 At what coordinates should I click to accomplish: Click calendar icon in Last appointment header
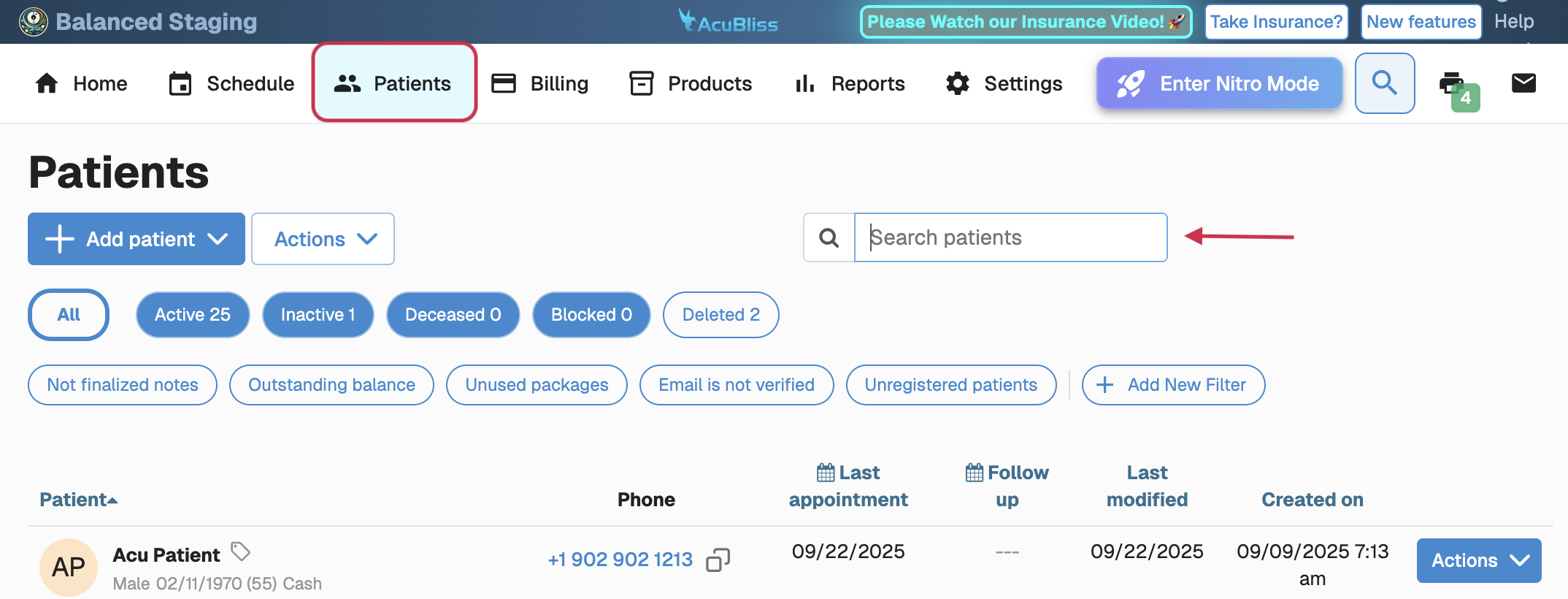[x=826, y=473]
